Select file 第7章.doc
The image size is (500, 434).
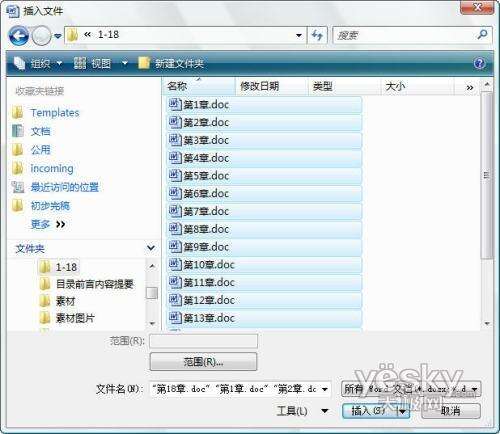pyautogui.click(x=264, y=211)
